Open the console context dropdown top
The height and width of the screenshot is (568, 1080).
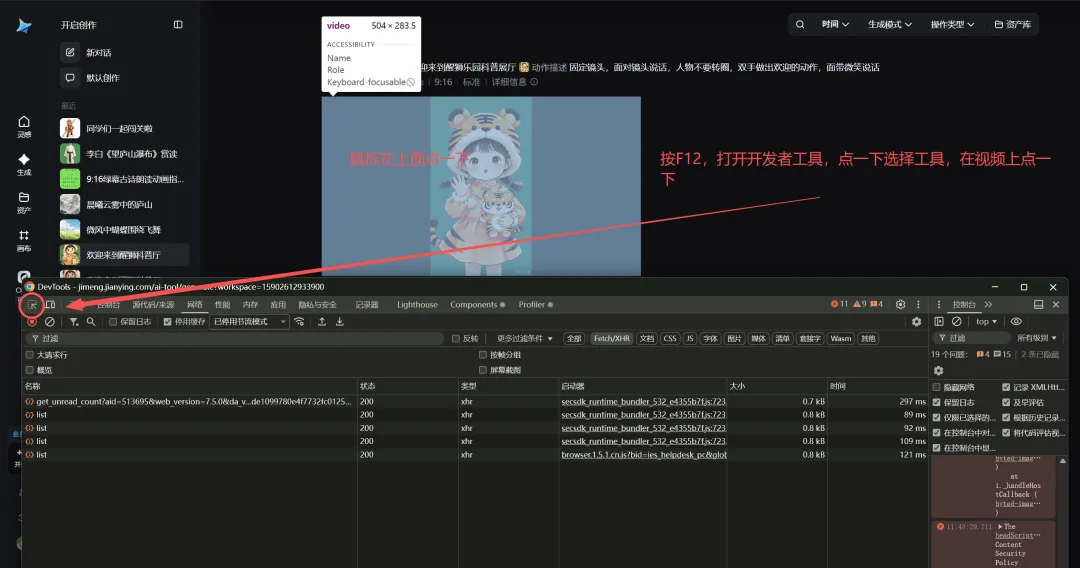point(986,322)
